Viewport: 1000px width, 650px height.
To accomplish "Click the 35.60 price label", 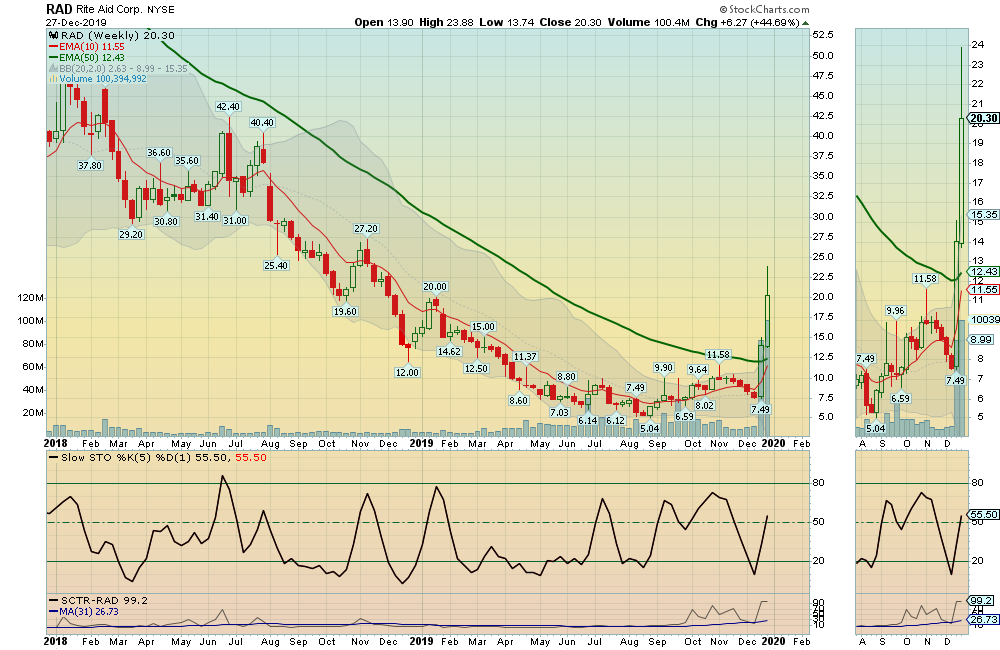I will pyautogui.click(x=187, y=161).
